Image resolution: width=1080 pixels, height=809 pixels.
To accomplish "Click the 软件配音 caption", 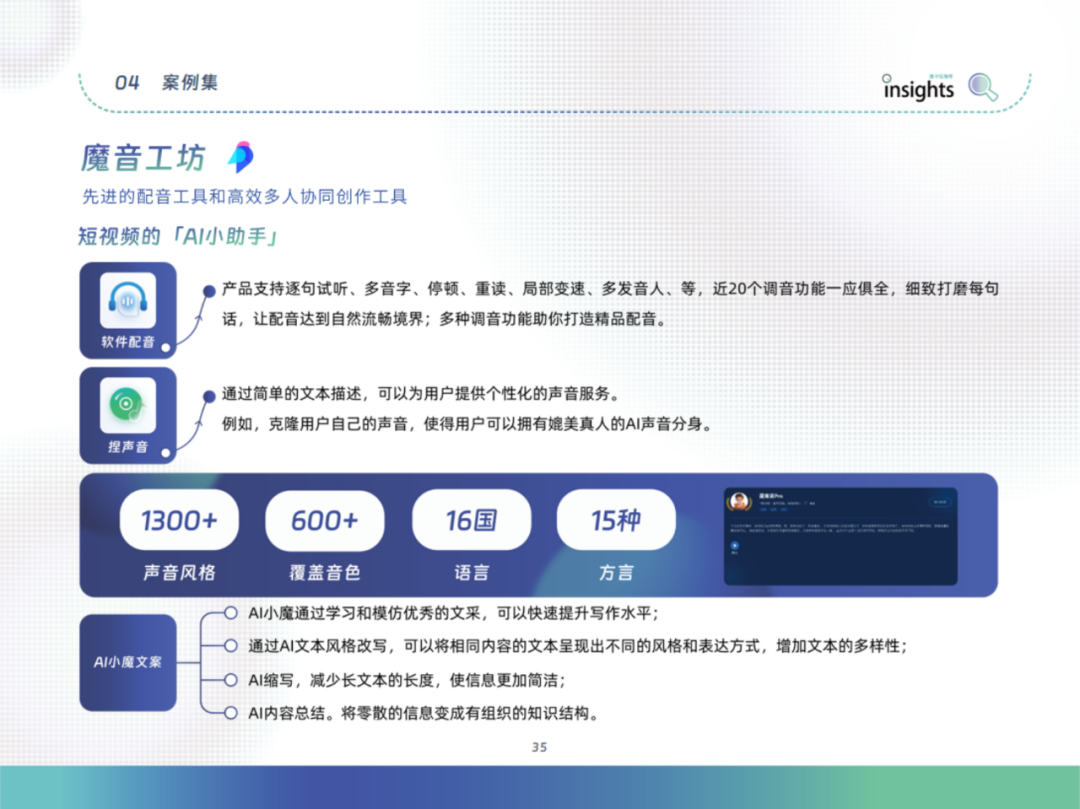I will 128,342.
